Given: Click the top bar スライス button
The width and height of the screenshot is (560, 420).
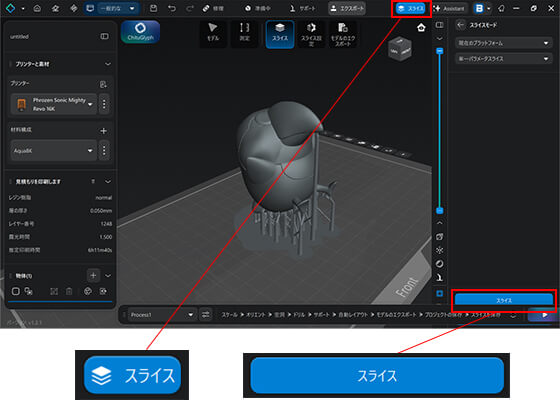Looking at the screenshot, I should point(411,8).
